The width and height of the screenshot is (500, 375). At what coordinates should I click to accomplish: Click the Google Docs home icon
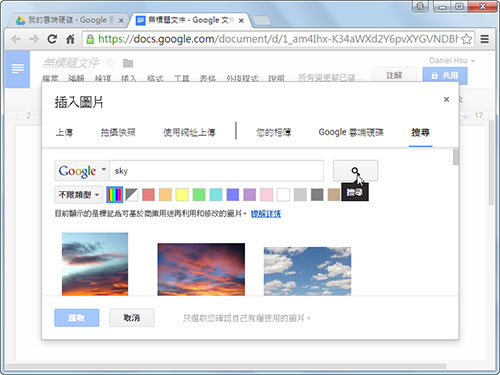click(x=18, y=69)
